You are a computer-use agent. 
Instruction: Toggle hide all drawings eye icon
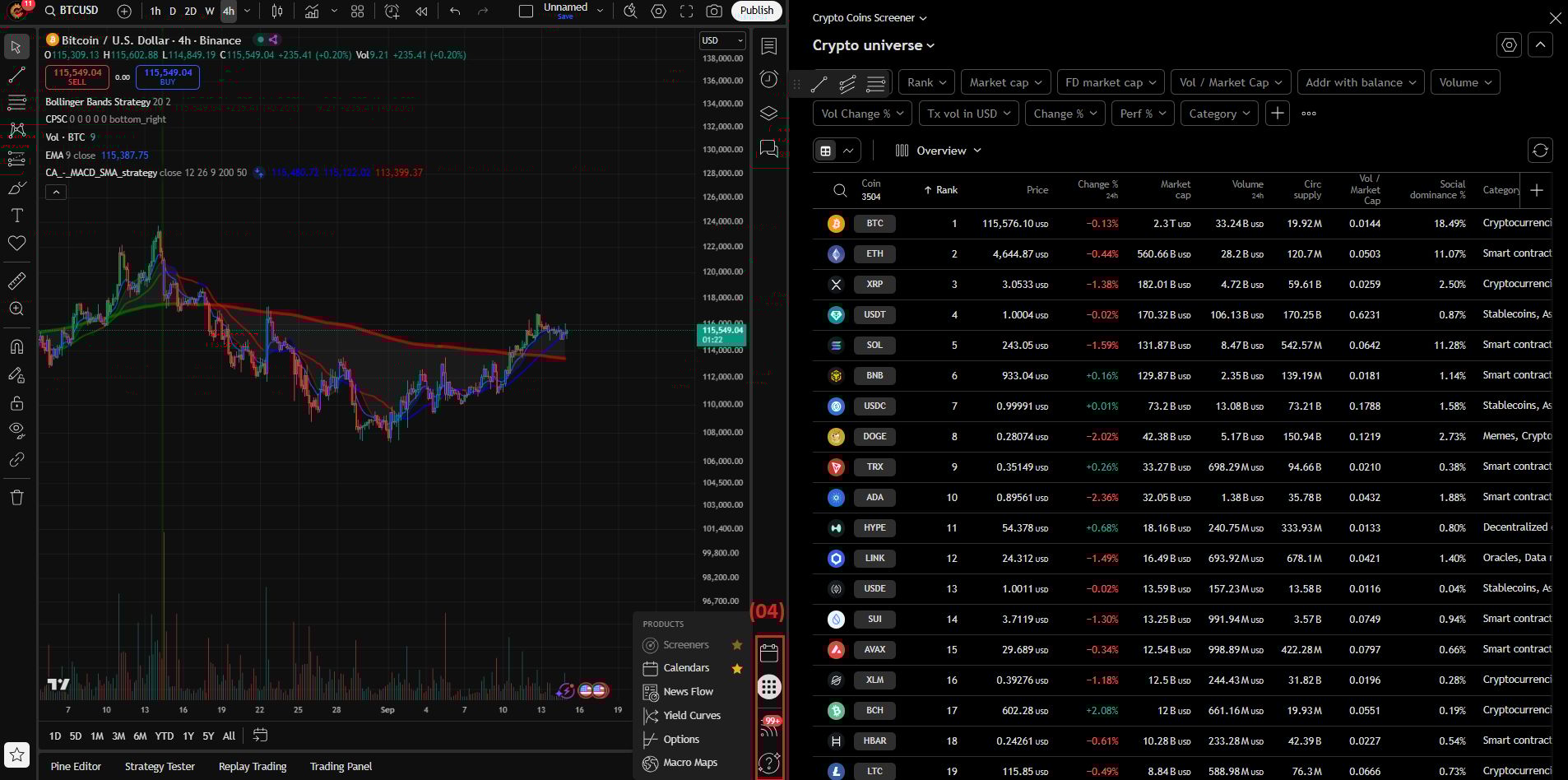16,430
